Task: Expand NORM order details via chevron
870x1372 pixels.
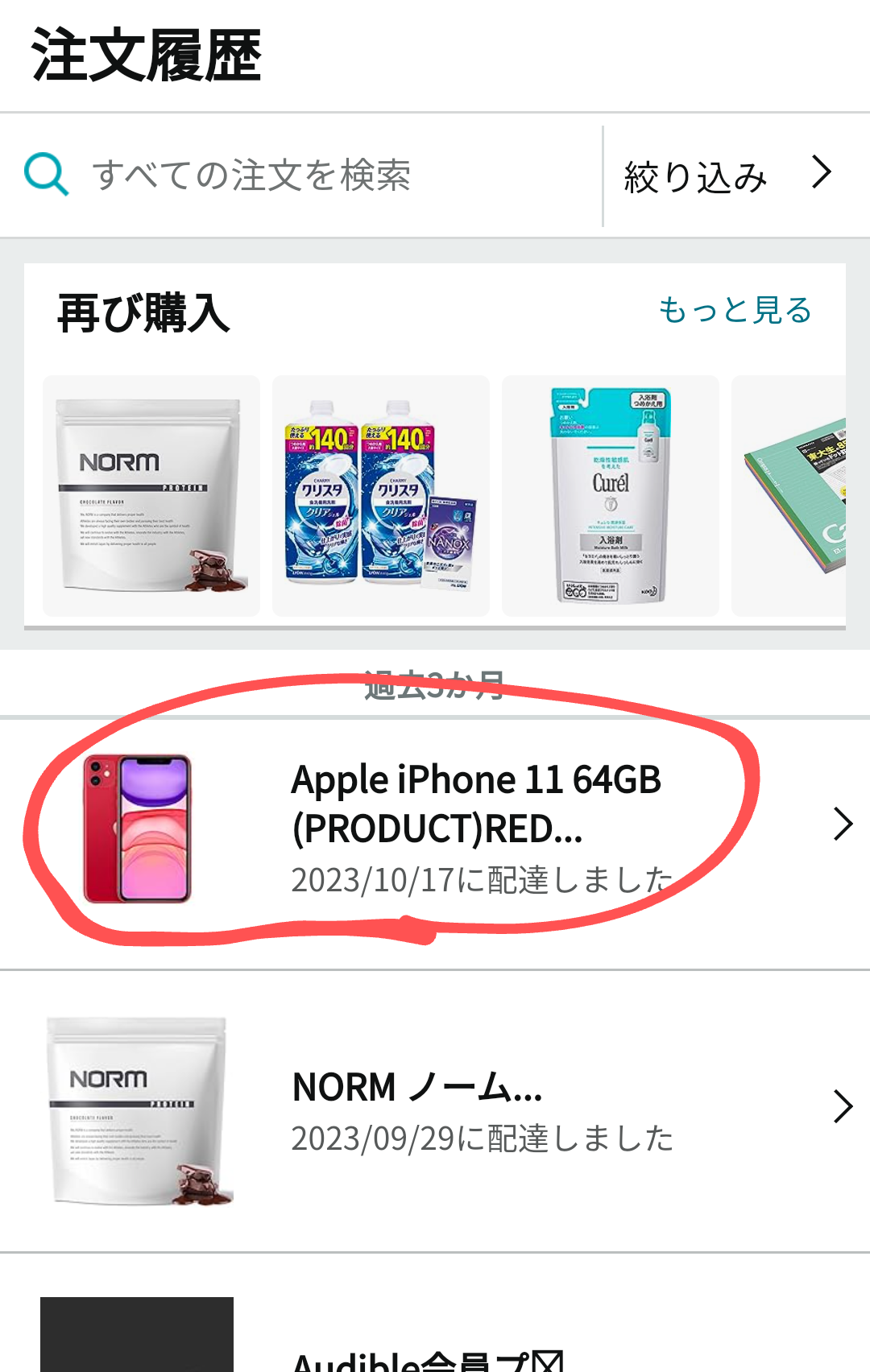Action: pyautogui.click(x=843, y=1106)
